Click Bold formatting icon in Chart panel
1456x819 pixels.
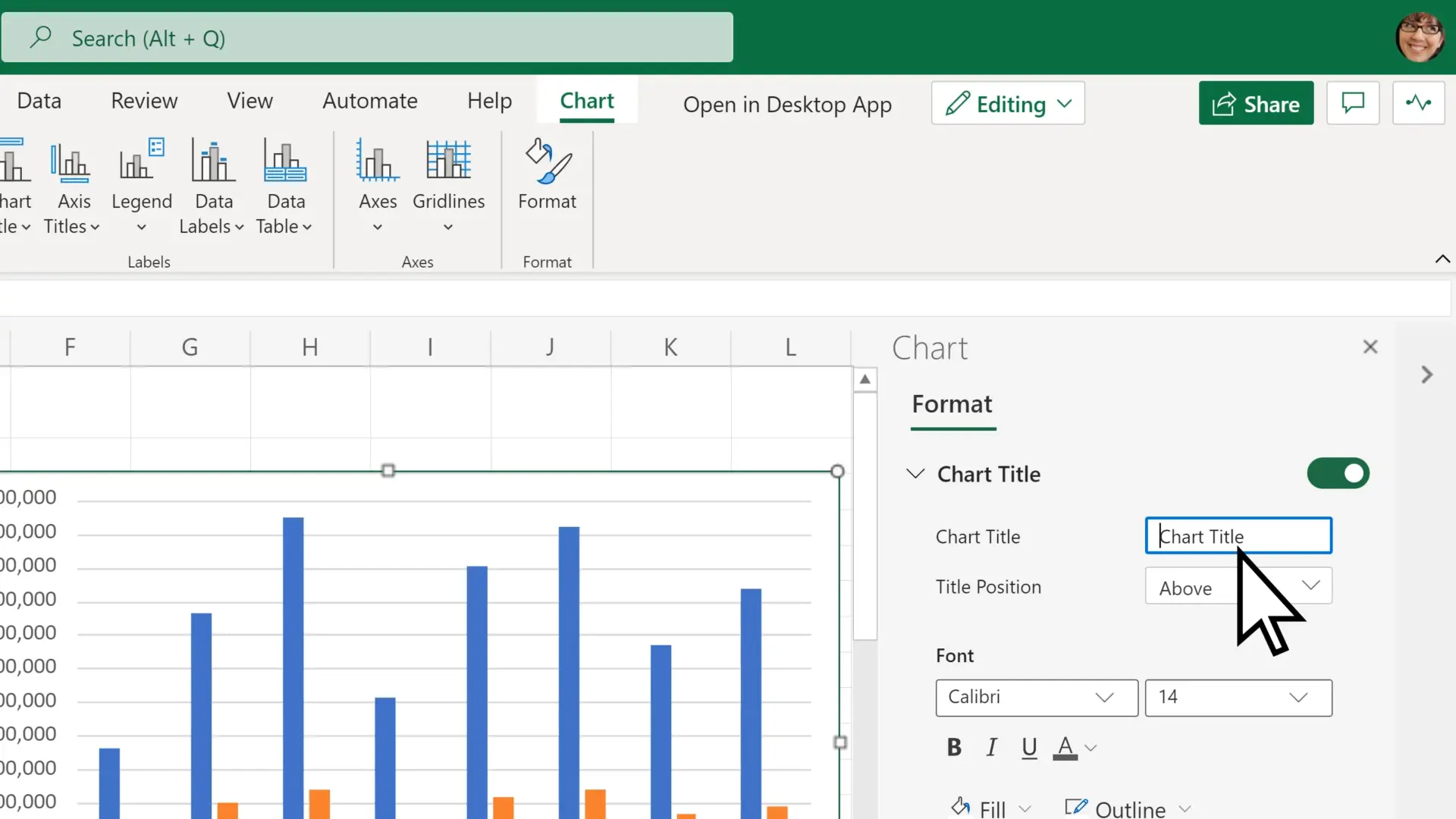click(955, 747)
